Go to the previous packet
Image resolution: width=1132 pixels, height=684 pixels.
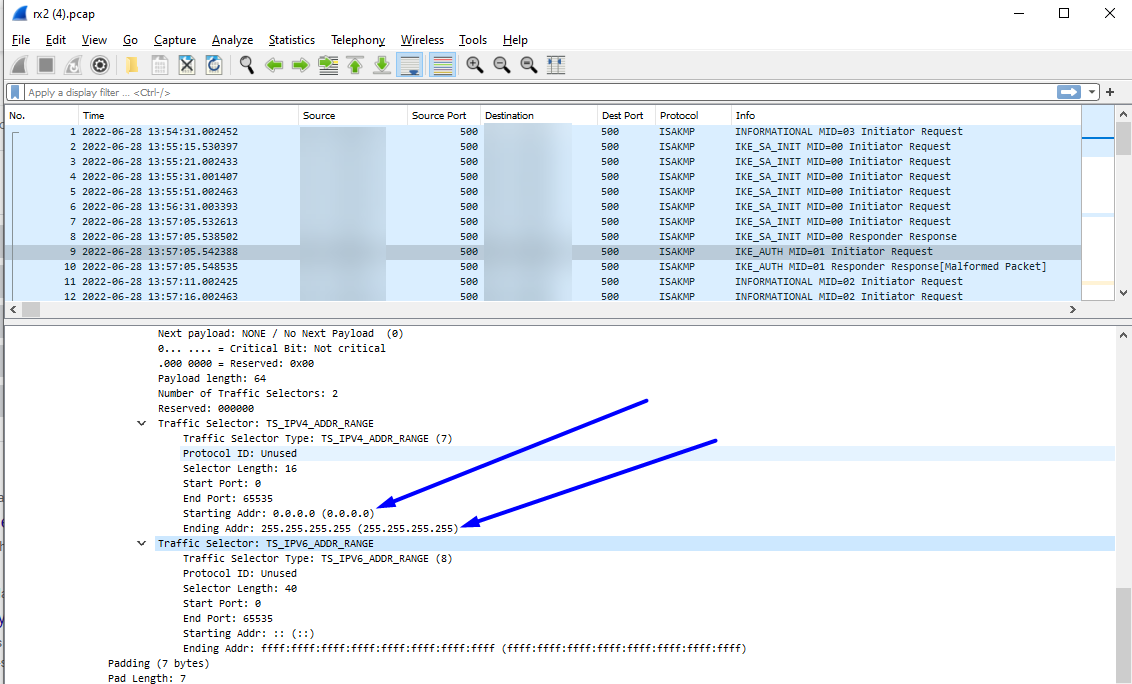point(273,64)
